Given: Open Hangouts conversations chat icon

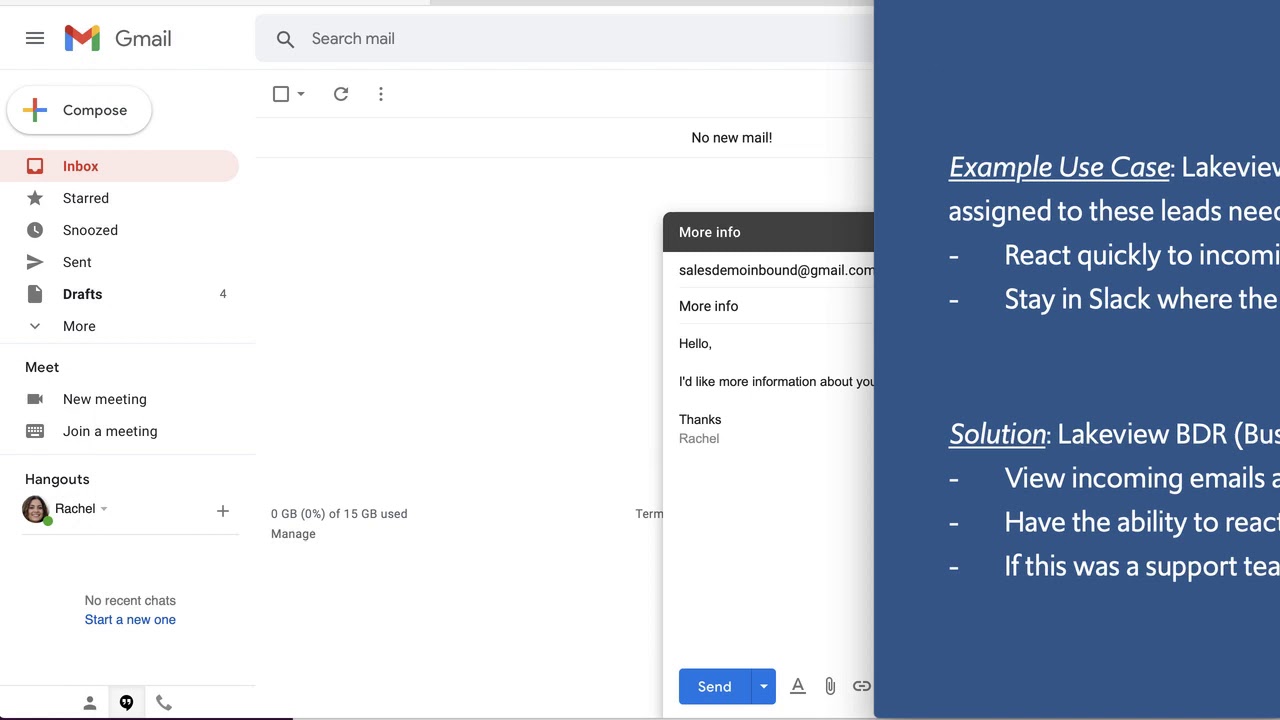Looking at the screenshot, I should point(126,703).
